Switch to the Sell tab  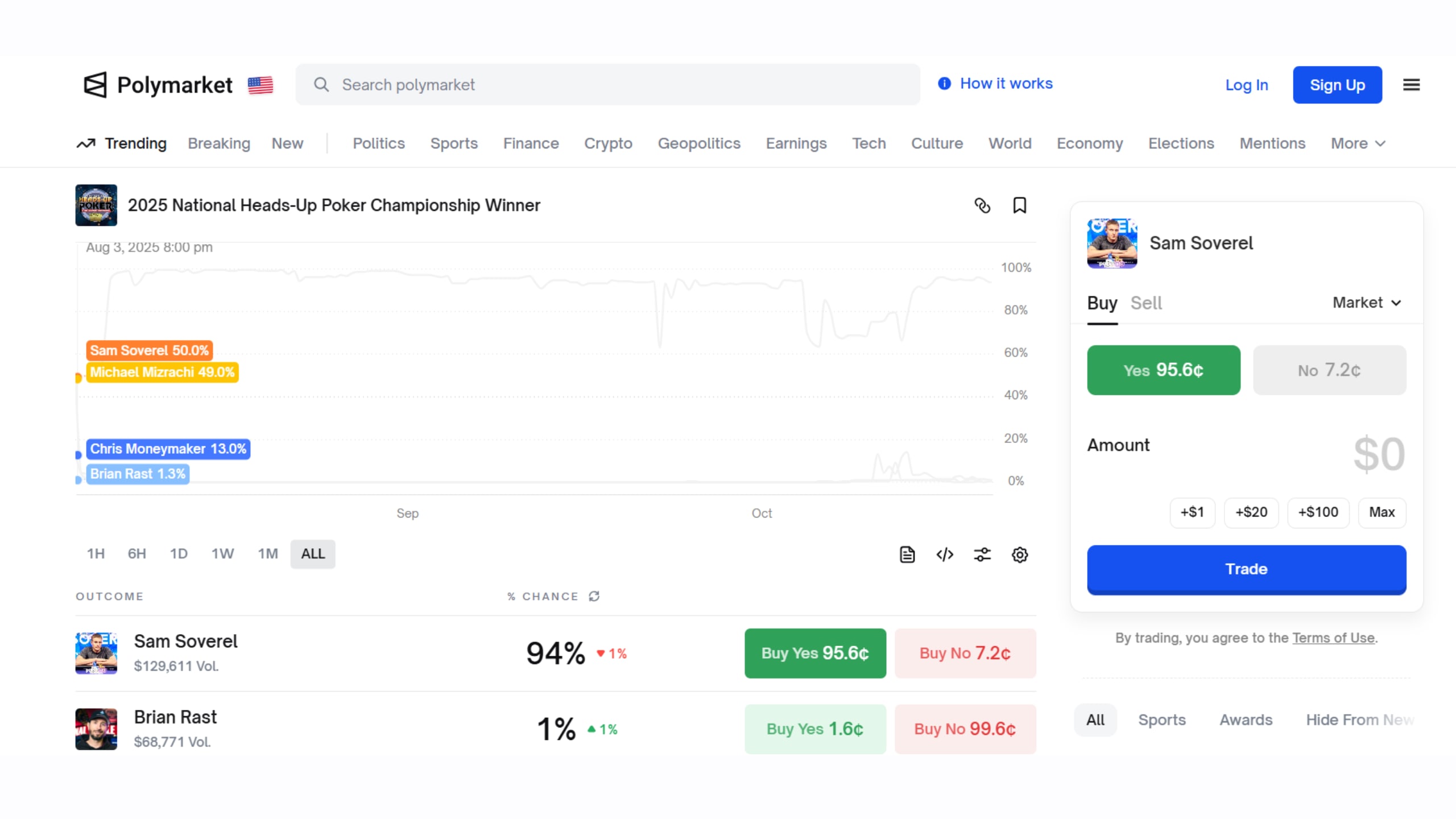1145,303
